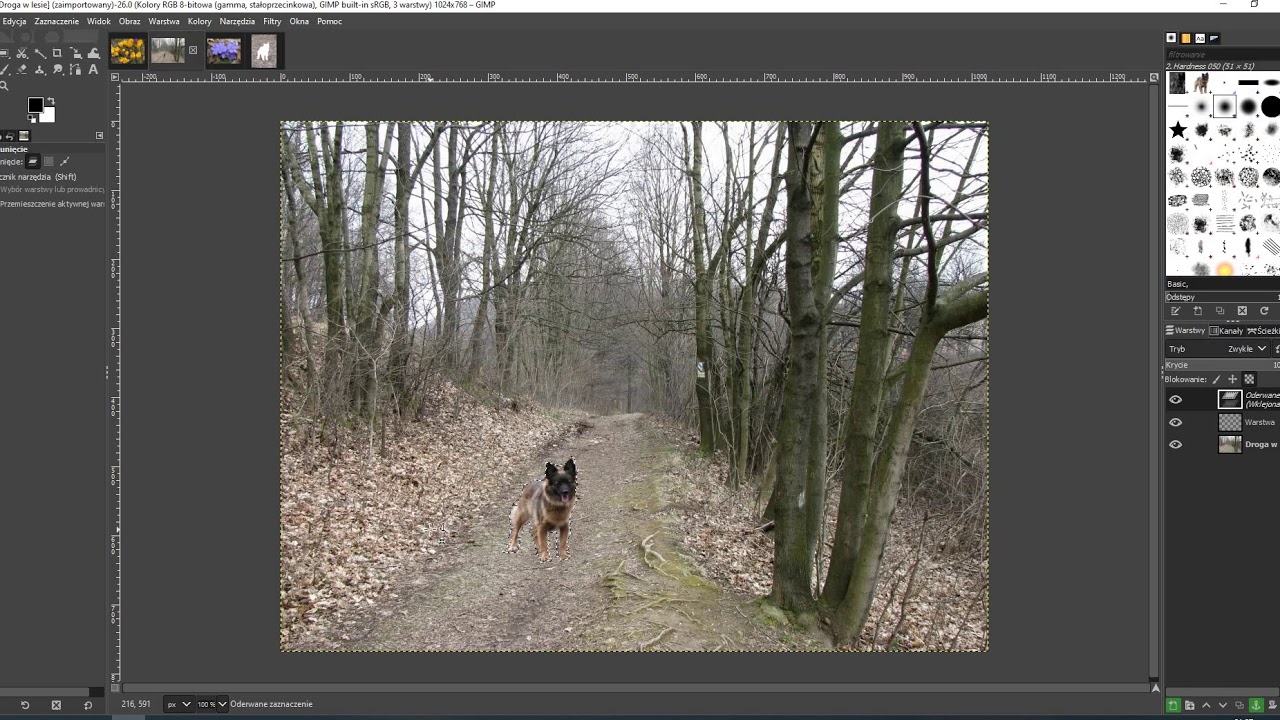
Task: Open the Narzędzia menu
Action: point(237,21)
